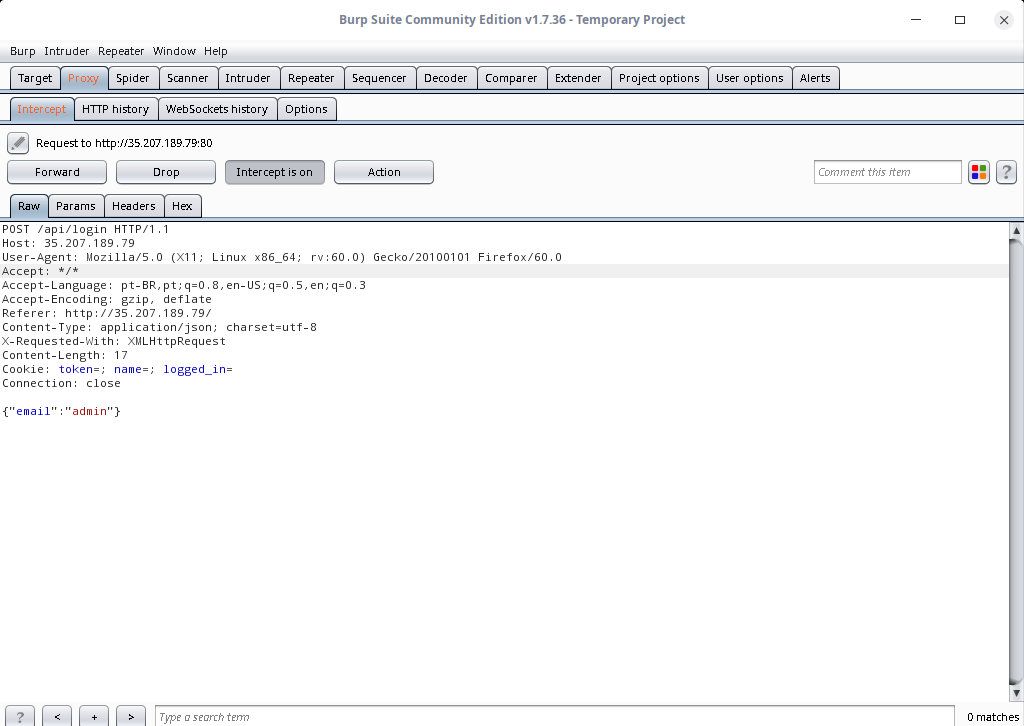Click the search help question mark icon
The width and height of the screenshot is (1024, 726).
(x=19, y=716)
